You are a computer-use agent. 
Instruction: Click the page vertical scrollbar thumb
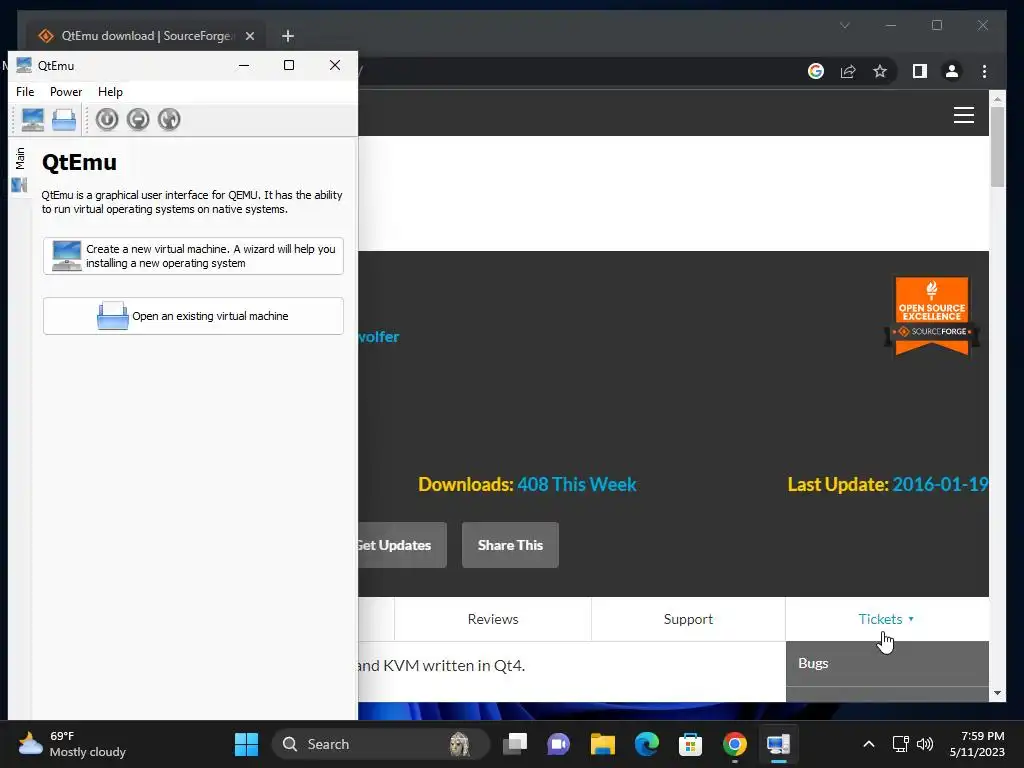[997, 146]
